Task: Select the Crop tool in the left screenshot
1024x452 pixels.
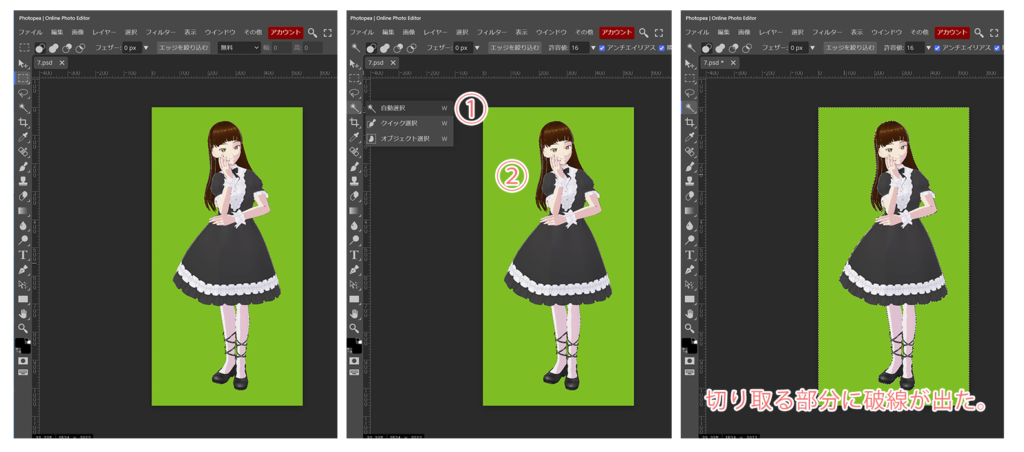Action: click(23, 122)
